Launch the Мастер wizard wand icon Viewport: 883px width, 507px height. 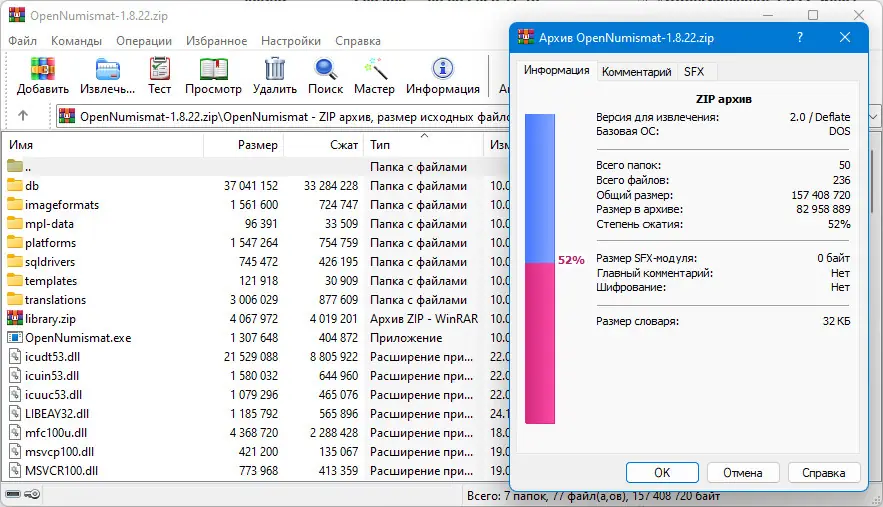[x=374, y=69]
